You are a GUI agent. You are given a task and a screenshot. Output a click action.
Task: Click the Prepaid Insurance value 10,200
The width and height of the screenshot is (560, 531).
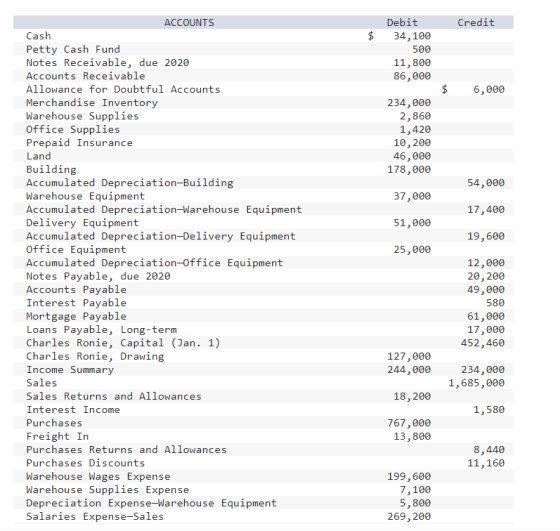tap(412, 143)
